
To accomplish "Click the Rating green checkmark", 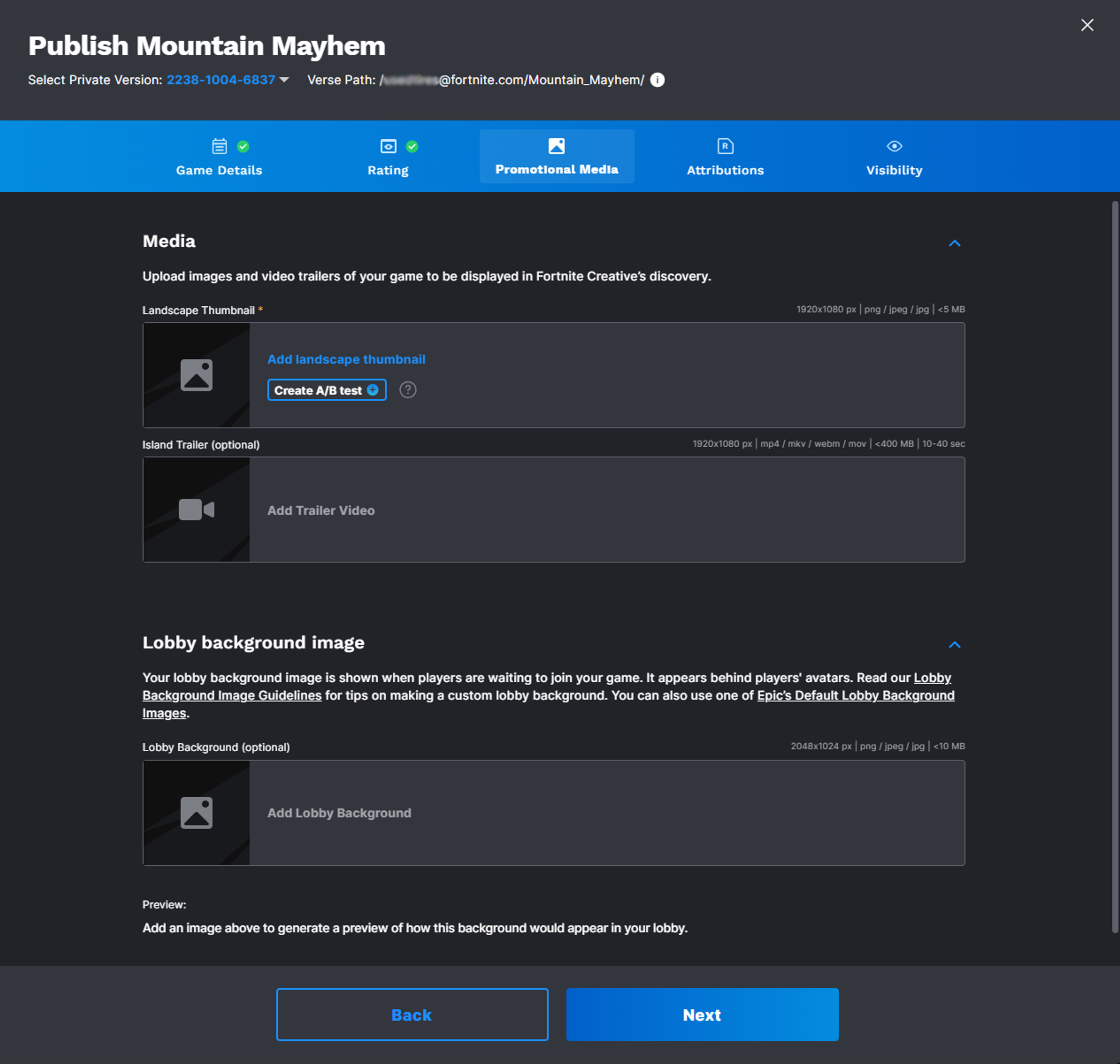I will (412, 146).
